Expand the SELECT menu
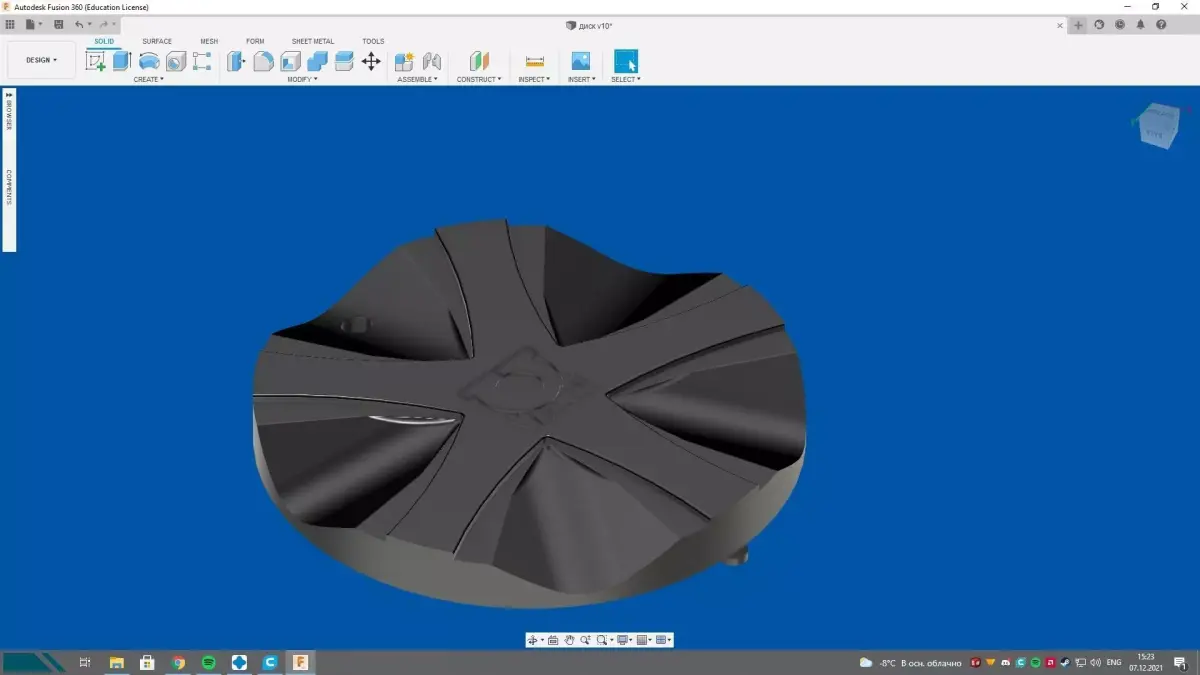Image resolution: width=1200 pixels, height=675 pixels. coord(626,79)
